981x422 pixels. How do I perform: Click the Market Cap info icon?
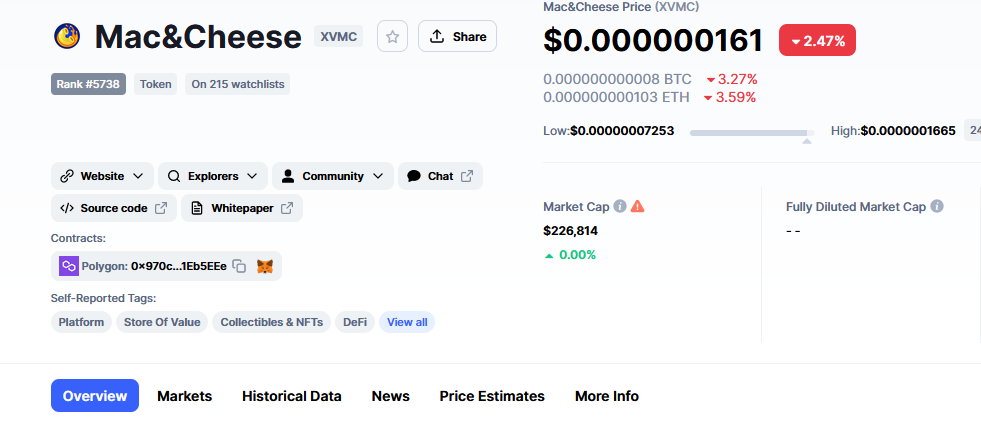coord(619,206)
